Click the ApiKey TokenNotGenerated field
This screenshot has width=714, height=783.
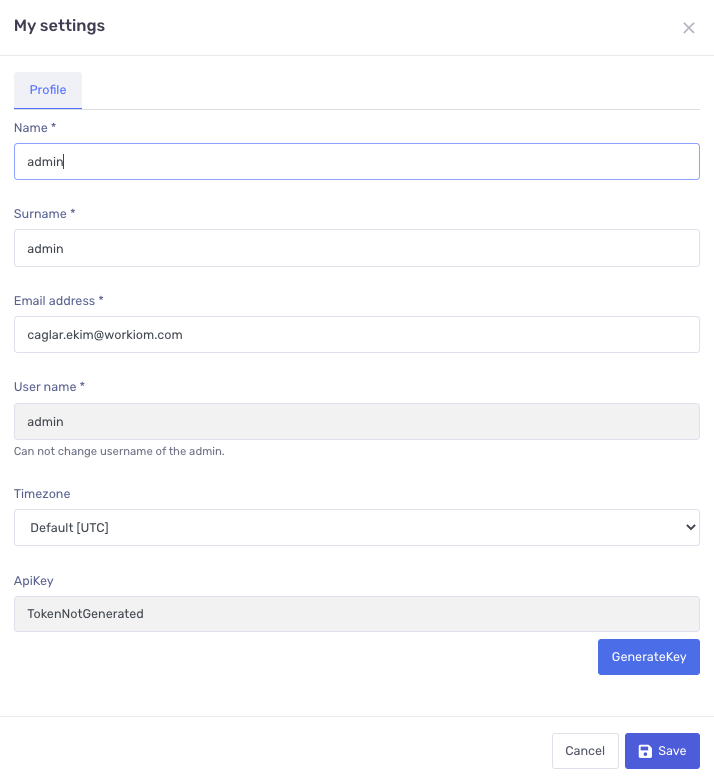pos(356,614)
